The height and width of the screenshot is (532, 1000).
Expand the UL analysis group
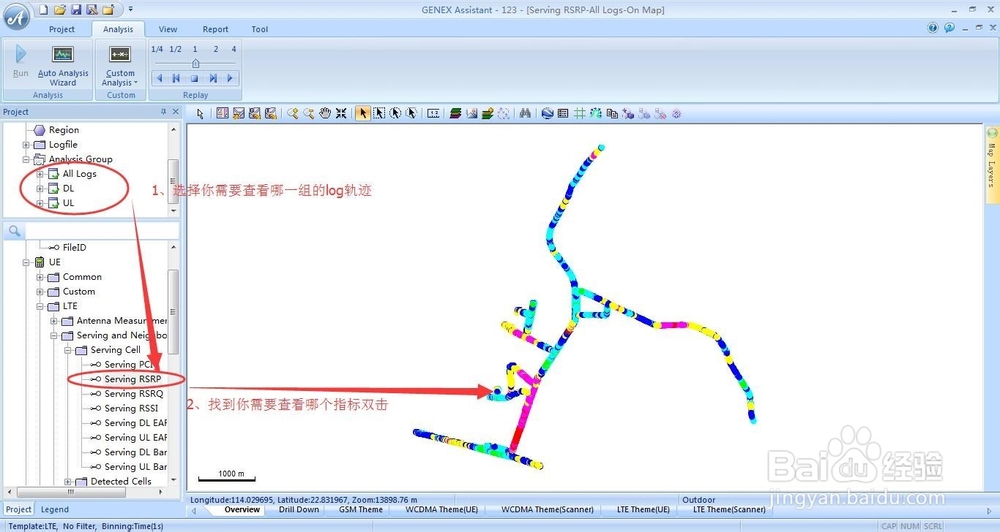click(40, 203)
